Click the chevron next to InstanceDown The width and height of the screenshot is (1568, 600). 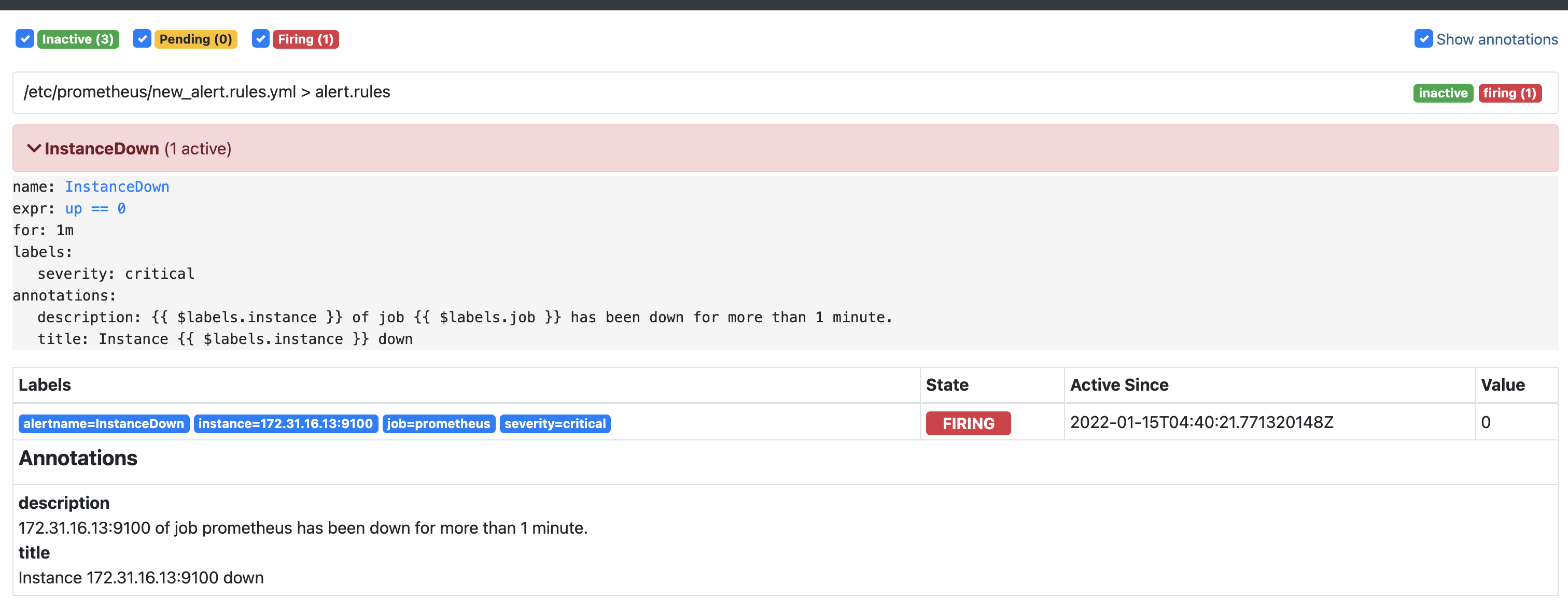tap(34, 148)
